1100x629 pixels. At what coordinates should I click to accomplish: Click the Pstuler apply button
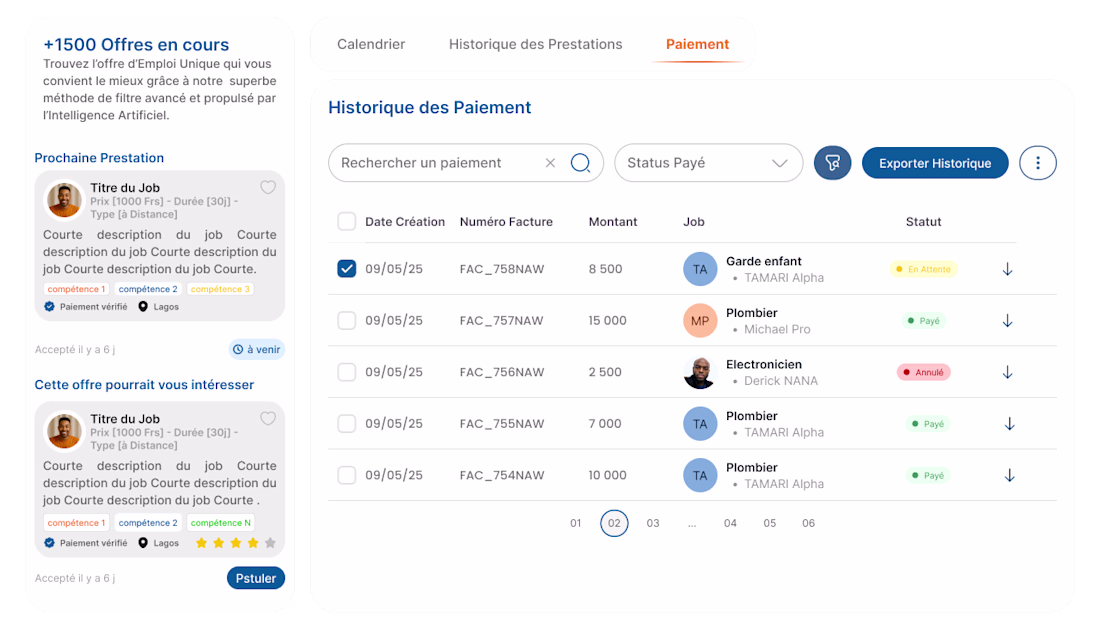255,578
